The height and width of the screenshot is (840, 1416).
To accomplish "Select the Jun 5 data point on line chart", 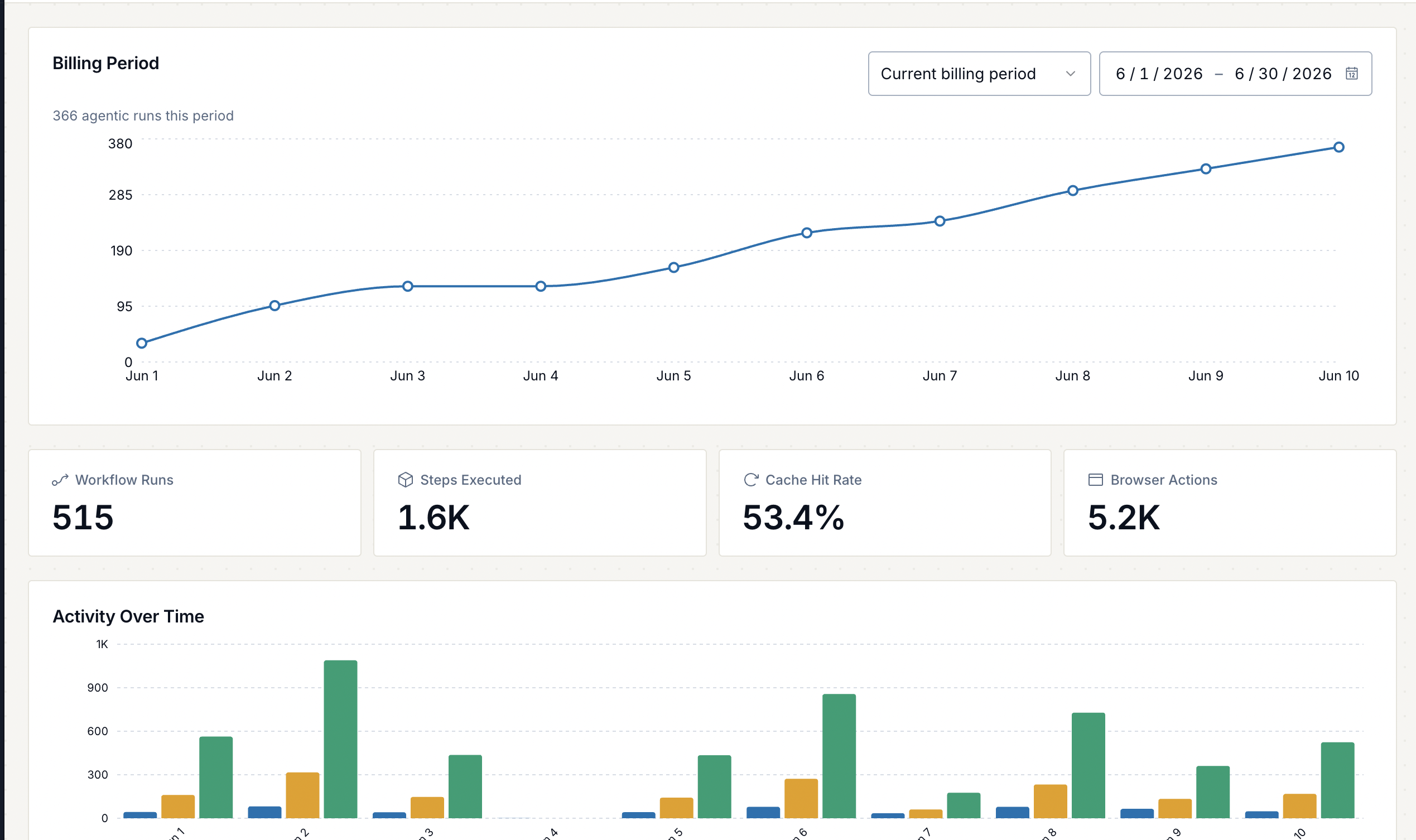I will point(674,268).
